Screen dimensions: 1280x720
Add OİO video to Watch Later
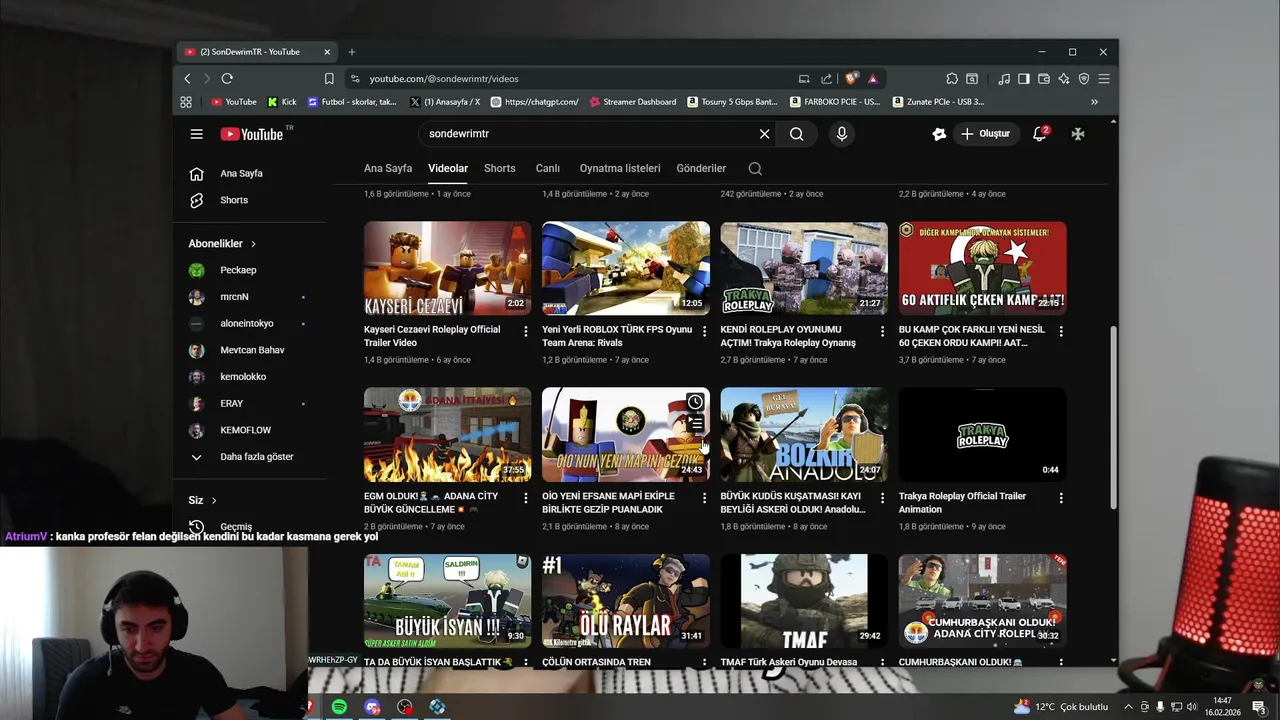pyautogui.click(x=695, y=402)
